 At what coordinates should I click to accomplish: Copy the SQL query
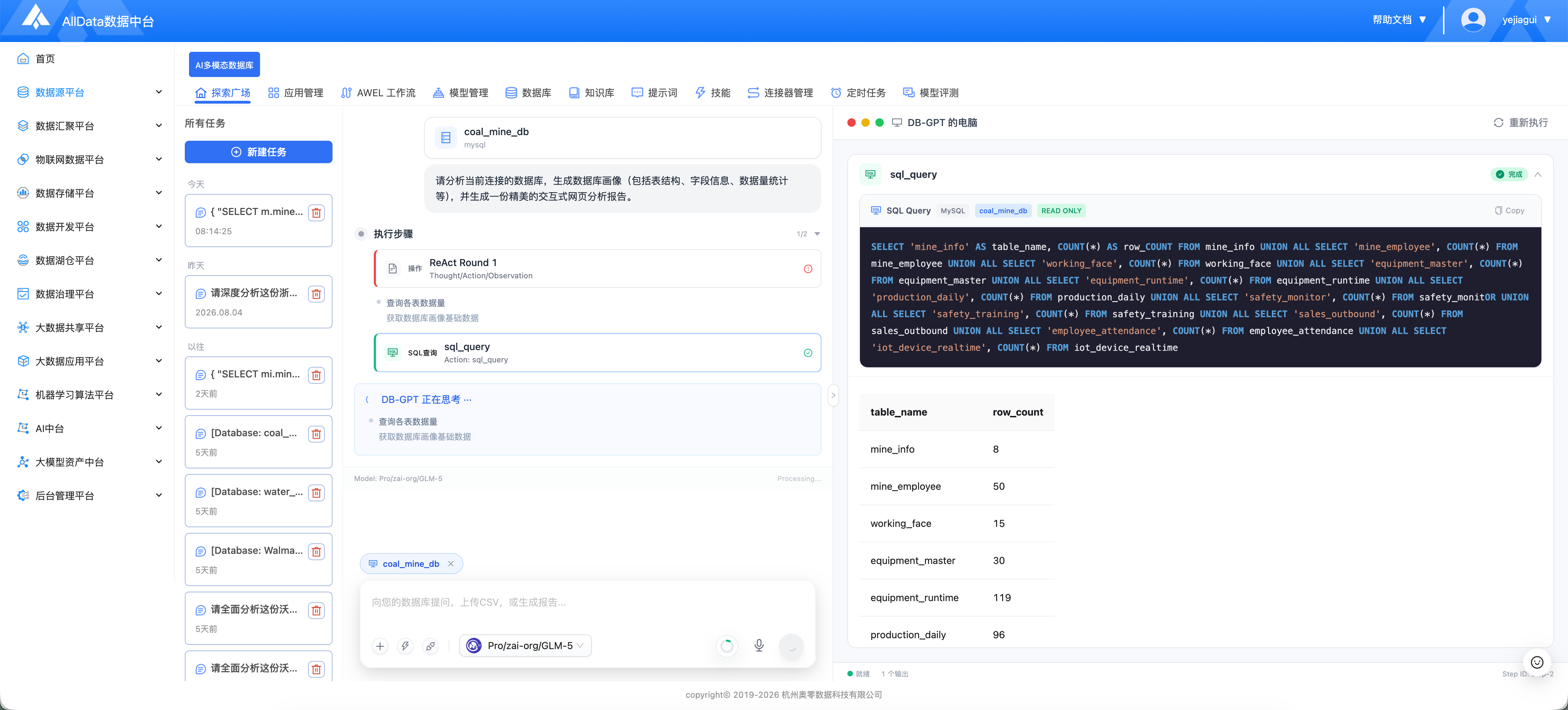pyautogui.click(x=1510, y=211)
